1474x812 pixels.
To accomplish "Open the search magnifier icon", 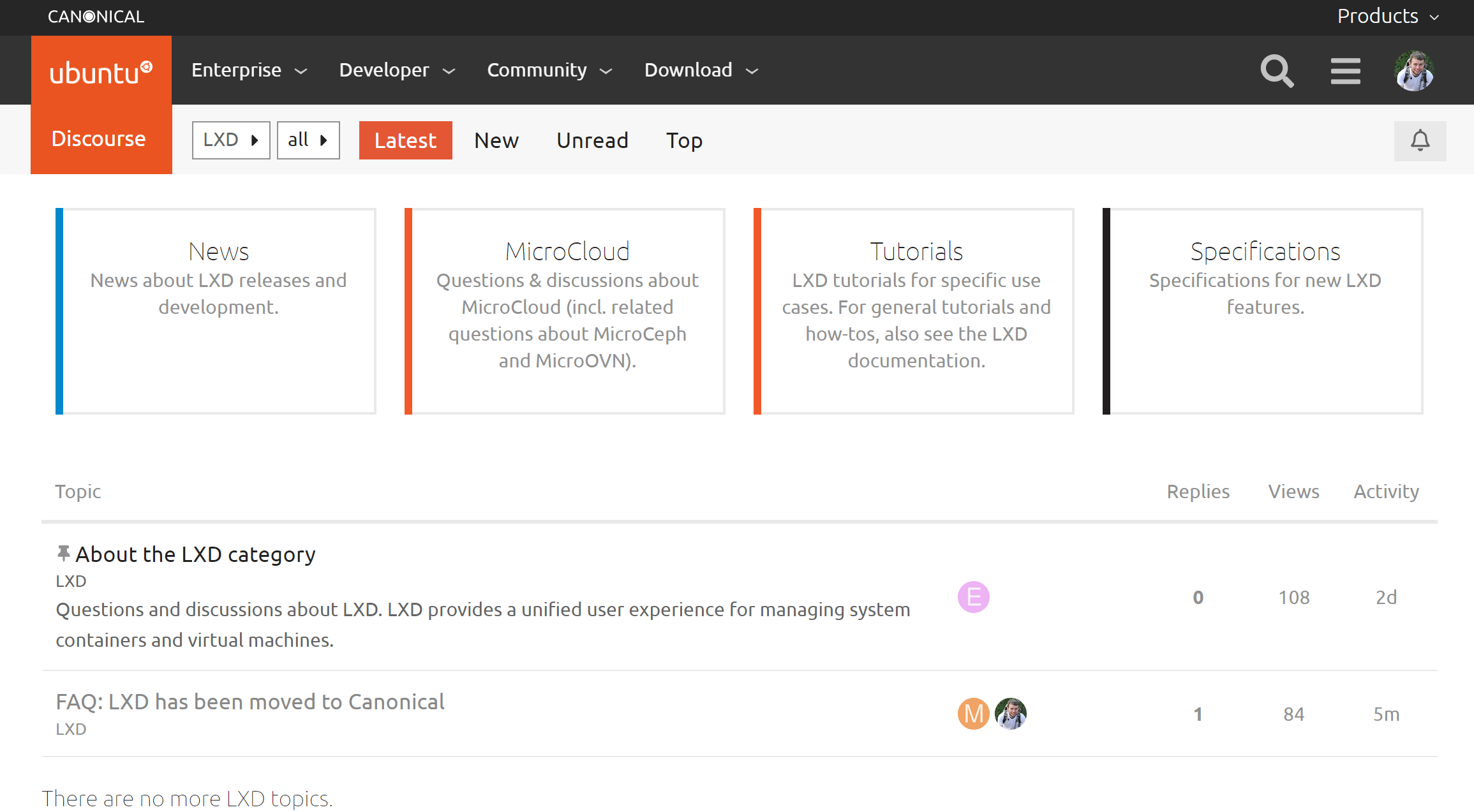I will click(1277, 71).
